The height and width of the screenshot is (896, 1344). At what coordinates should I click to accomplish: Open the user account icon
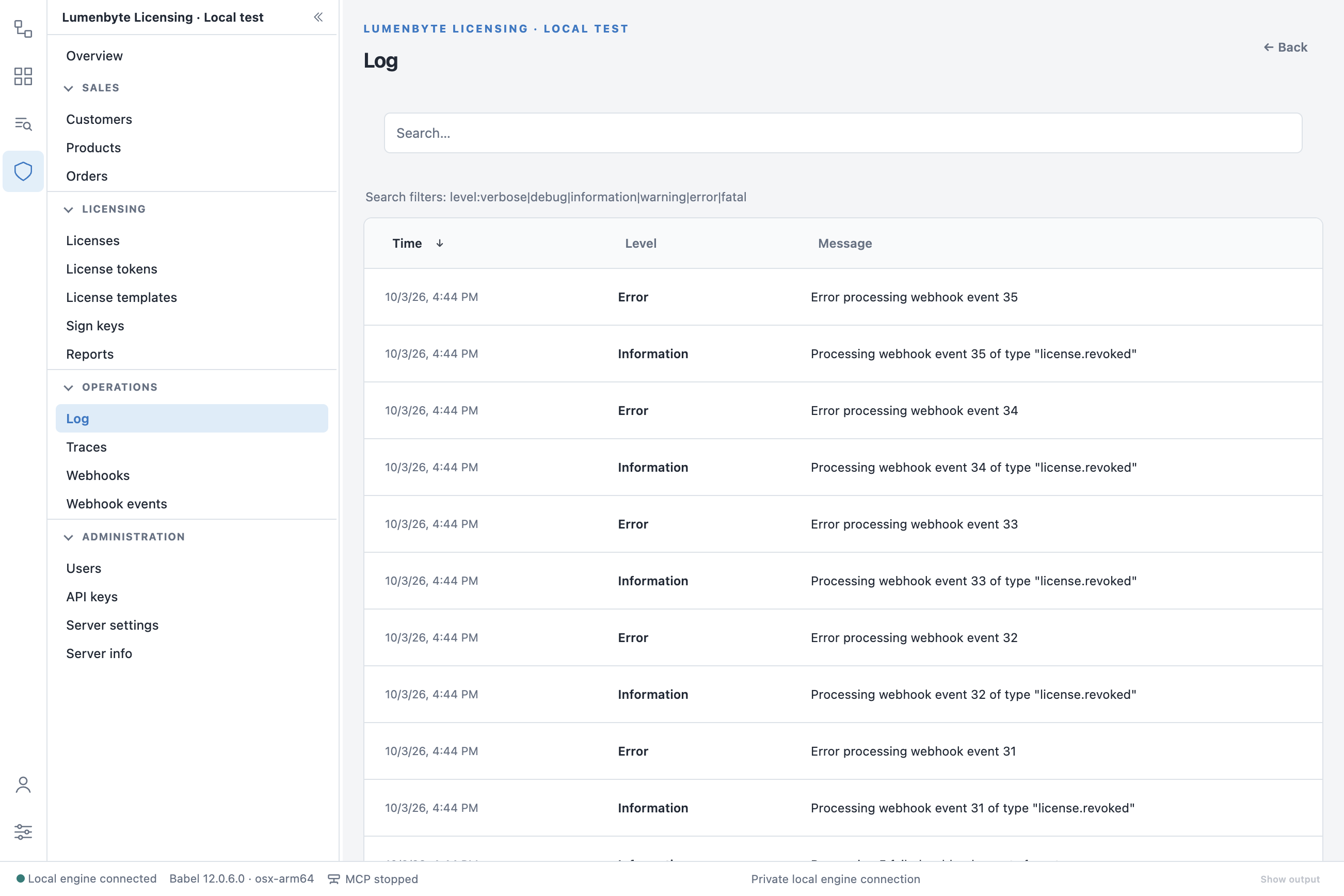pyautogui.click(x=23, y=785)
